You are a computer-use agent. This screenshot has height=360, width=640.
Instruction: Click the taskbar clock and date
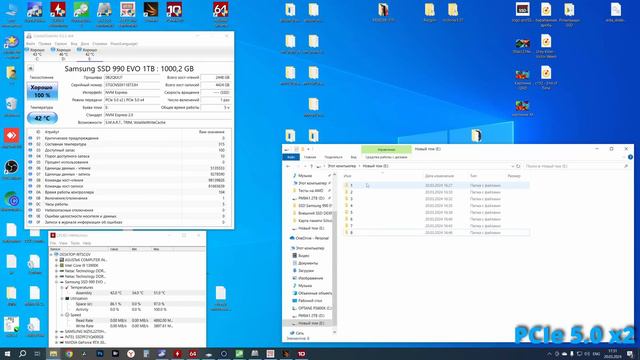pos(613,353)
